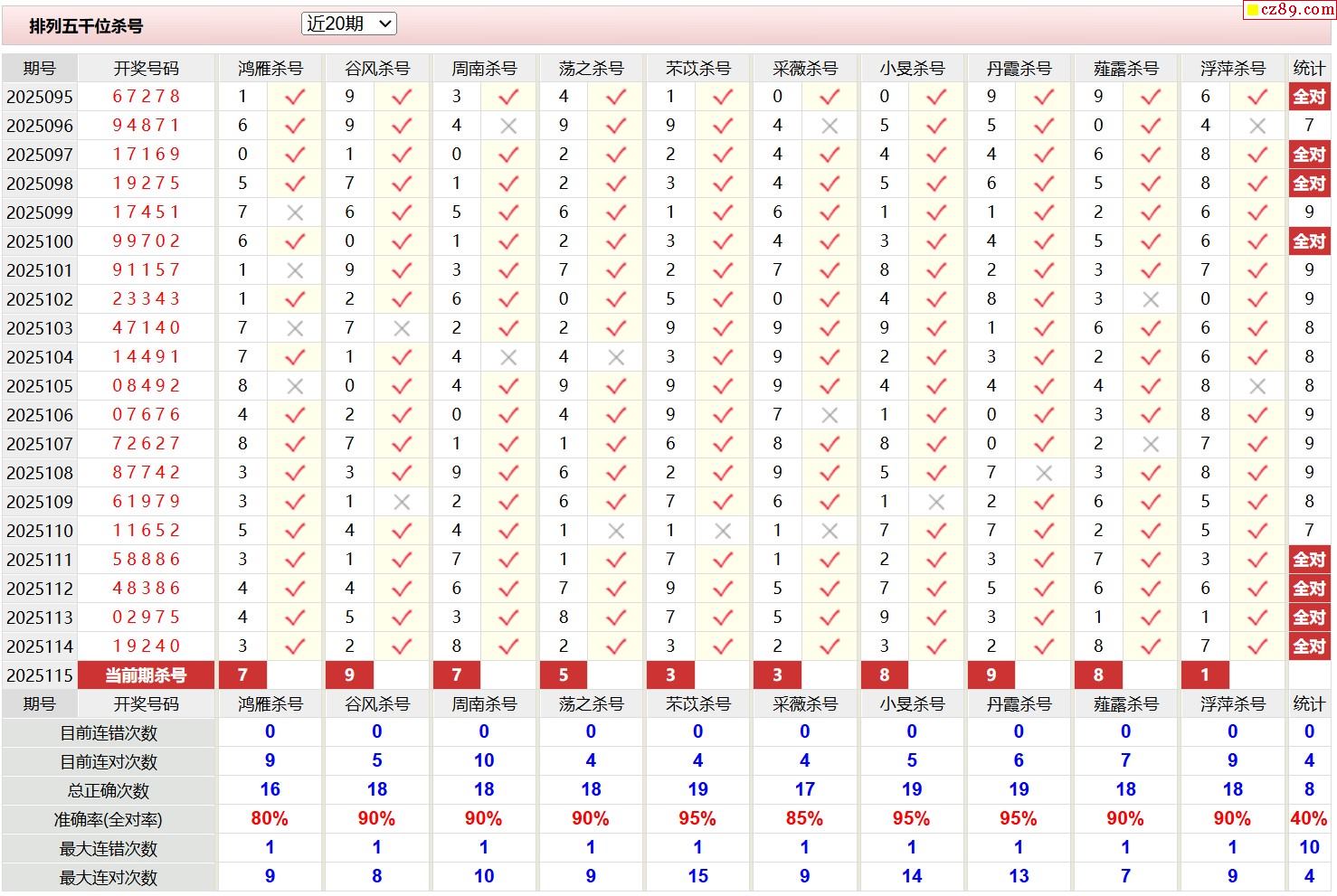The width and height of the screenshot is (1337, 896).
Task: Click the X mark for 荡之杀号 in row 2025110
Action: (x=616, y=531)
